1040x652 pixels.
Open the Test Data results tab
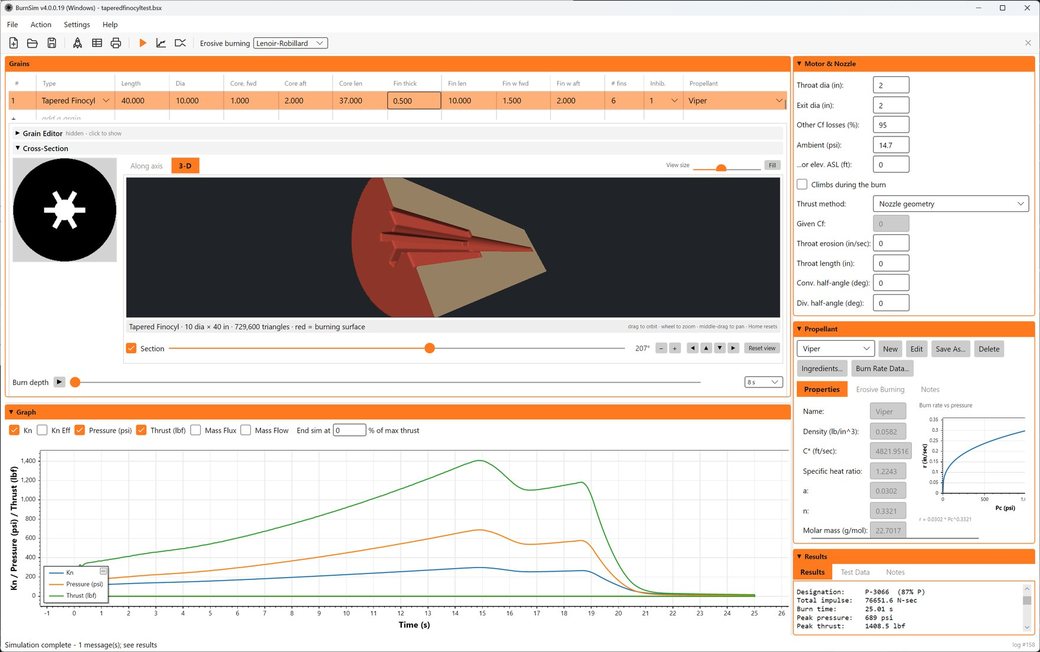click(x=855, y=572)
